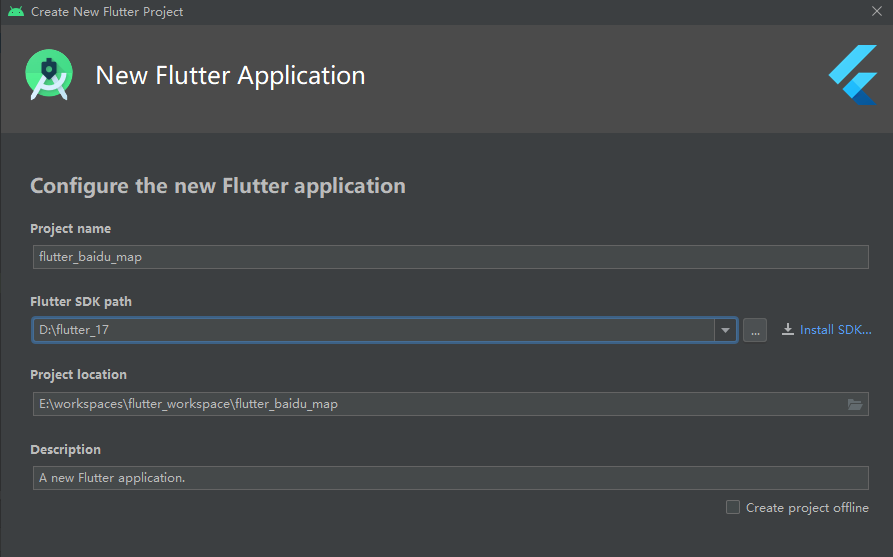Viewport: 893px width, 557px height.
Task: Click the Configure the new Flutter application heading
Action: point(218,186)
